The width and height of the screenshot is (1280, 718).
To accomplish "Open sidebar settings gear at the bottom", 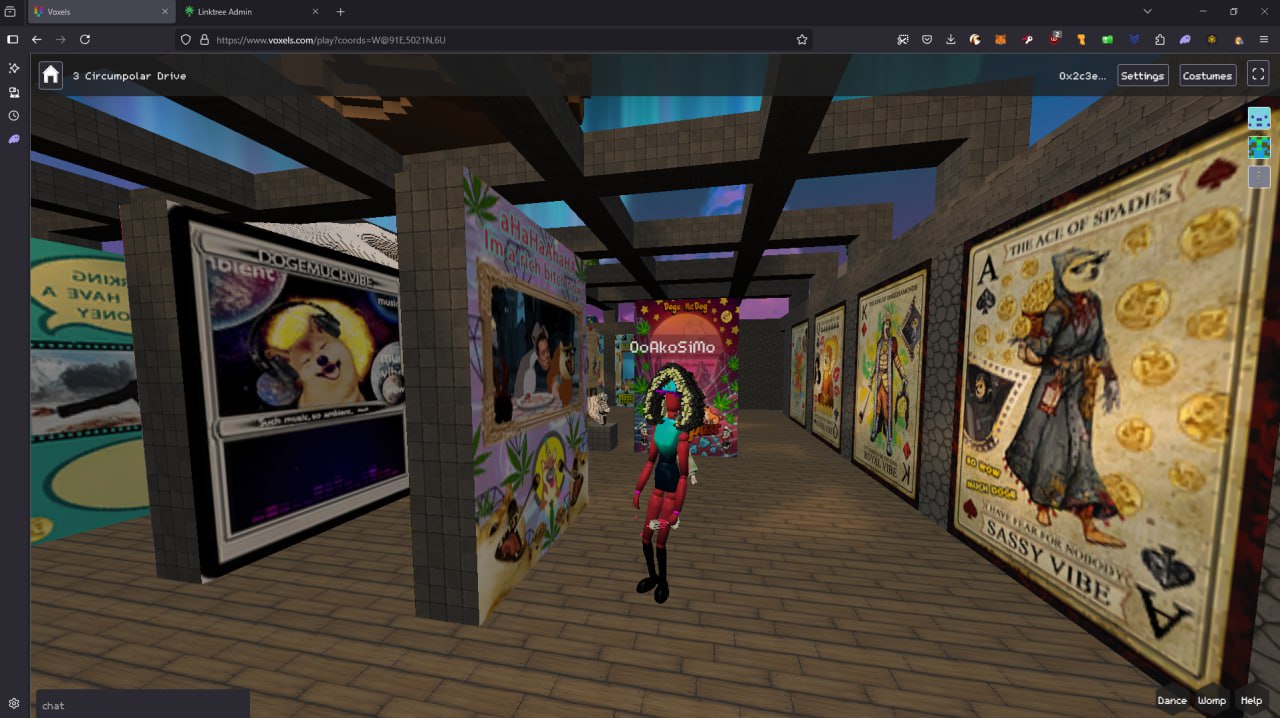I will click(14, 704).
